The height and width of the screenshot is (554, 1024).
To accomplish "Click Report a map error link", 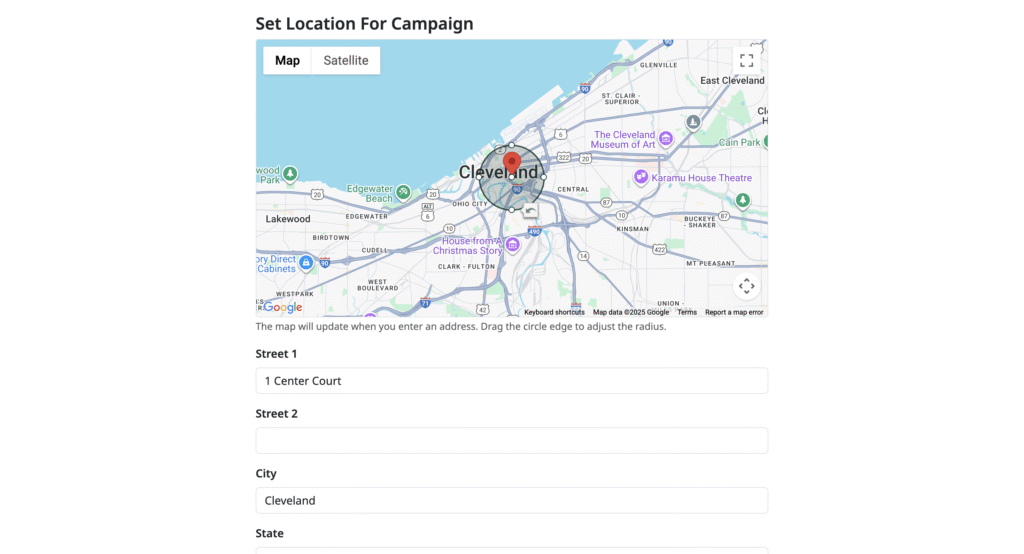I will [x=734, y=312].
